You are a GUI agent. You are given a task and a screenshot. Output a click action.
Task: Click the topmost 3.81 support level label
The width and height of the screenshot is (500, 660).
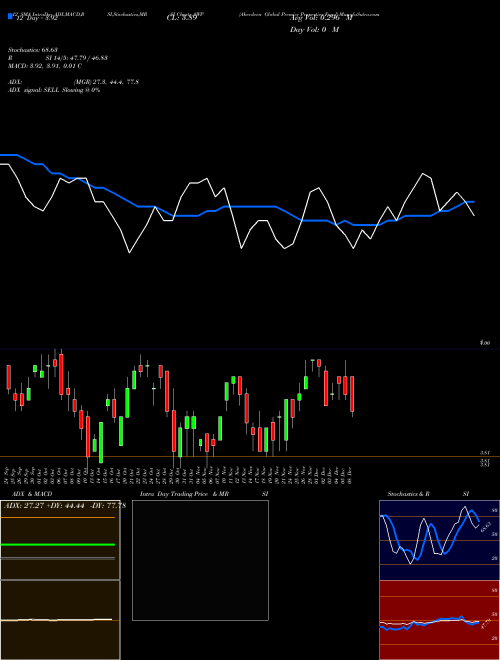(x=485, y=453)
